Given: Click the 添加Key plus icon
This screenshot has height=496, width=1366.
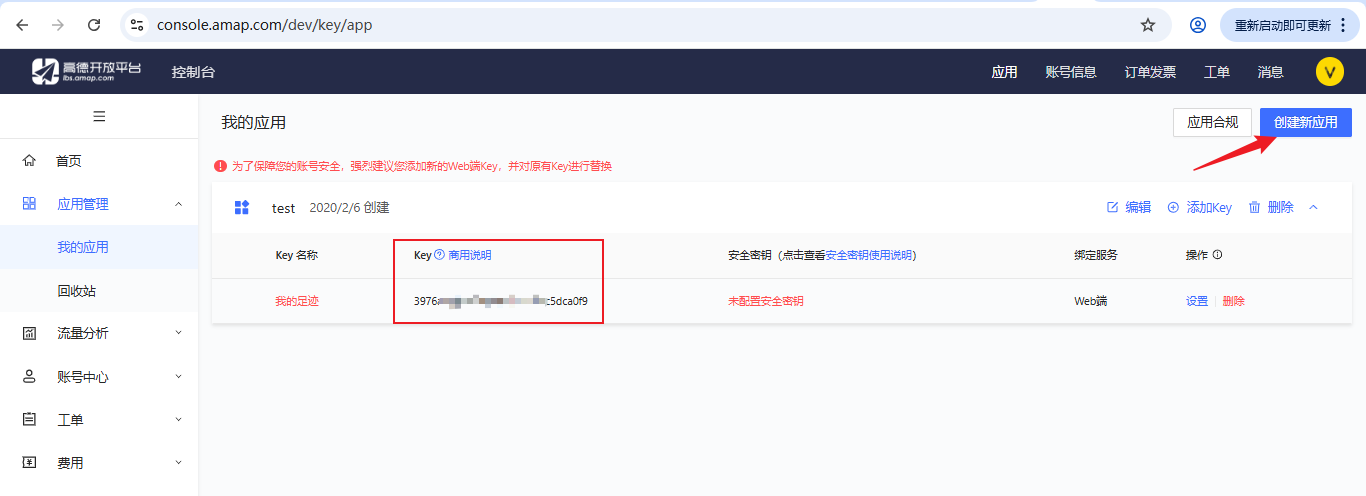Looking at the screenshot, I should (1173, 207).
